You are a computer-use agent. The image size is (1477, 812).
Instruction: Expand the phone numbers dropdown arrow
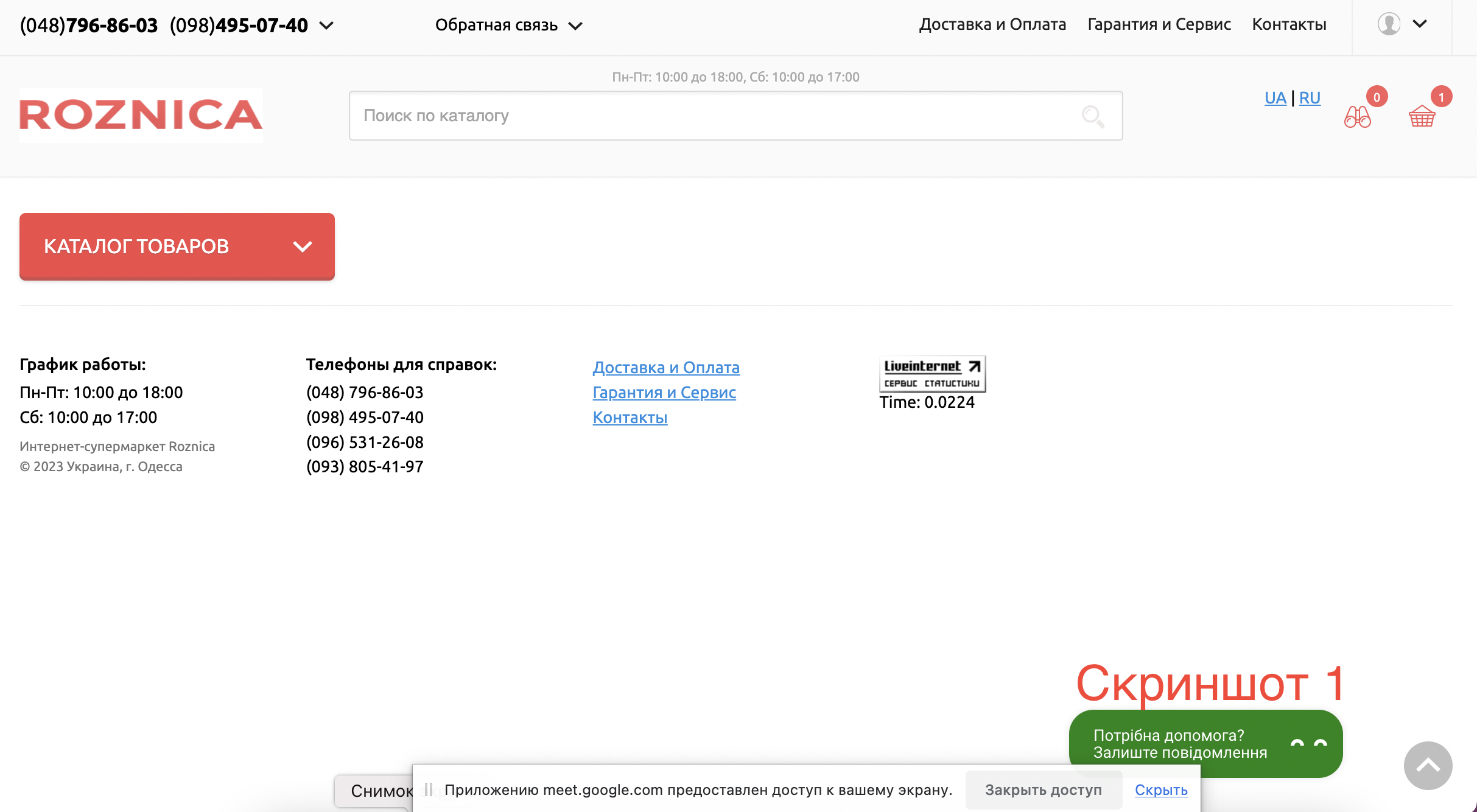327,26
